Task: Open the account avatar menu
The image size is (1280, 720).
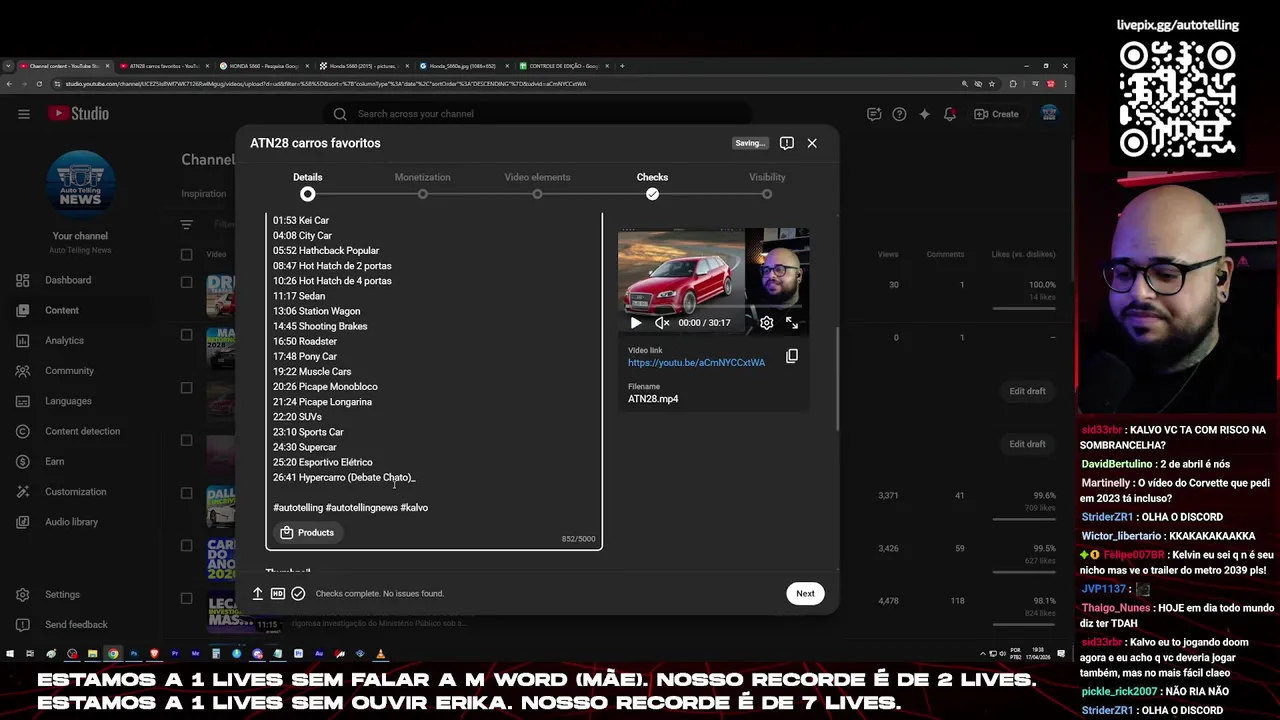Action: click(1049, 114)
